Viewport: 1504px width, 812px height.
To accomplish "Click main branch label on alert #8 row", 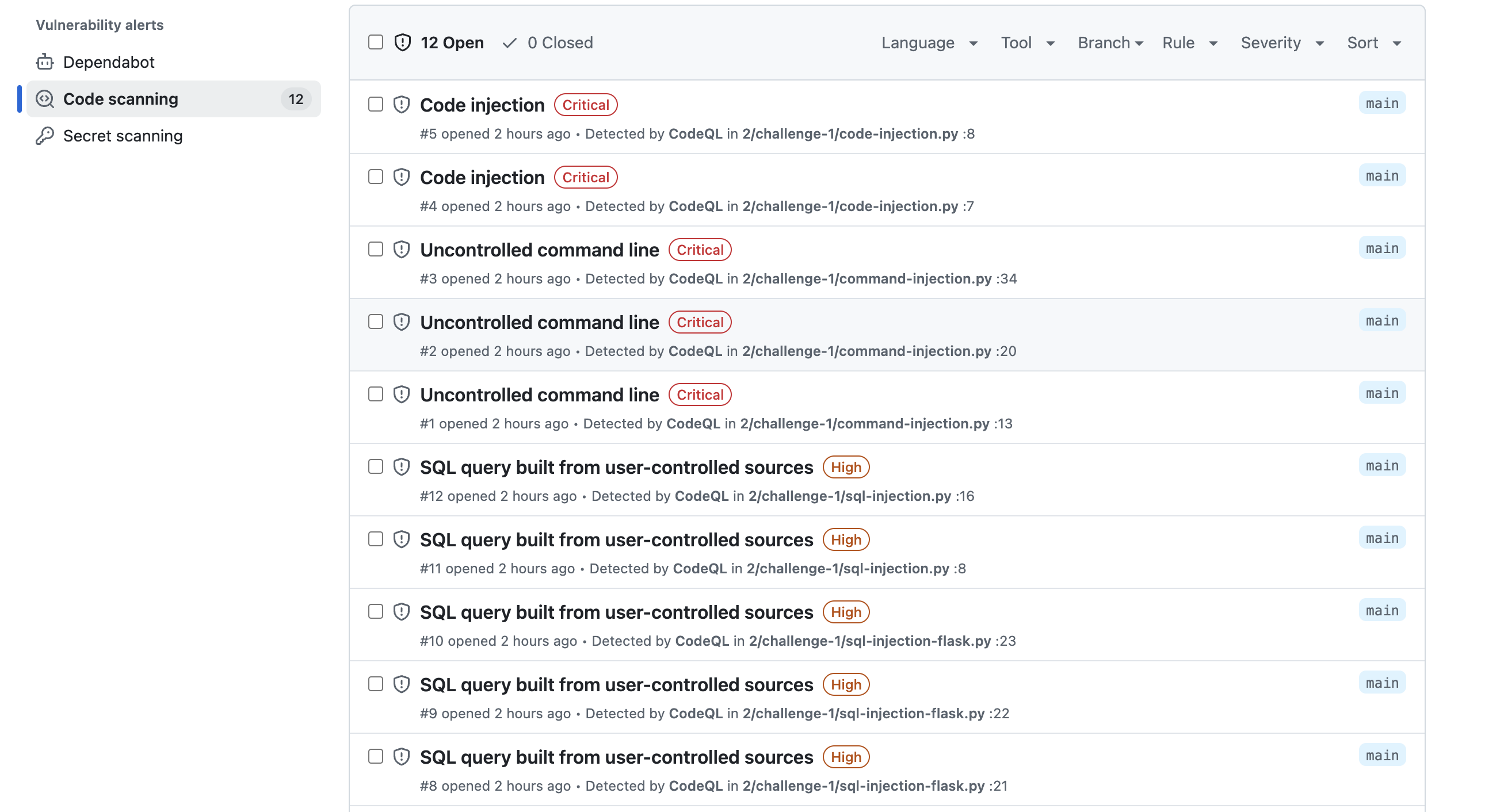I will click(x=1381, y=756).
